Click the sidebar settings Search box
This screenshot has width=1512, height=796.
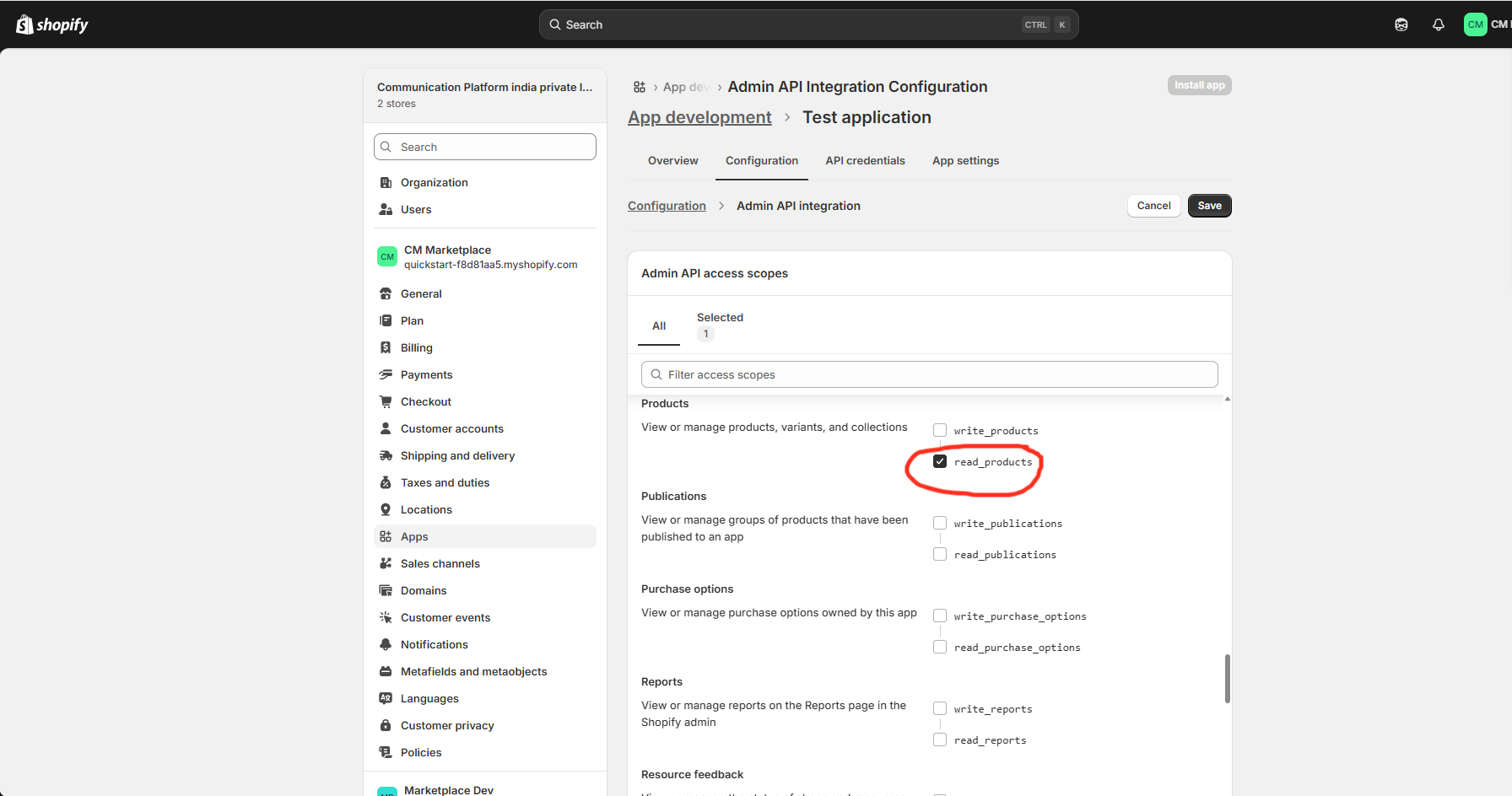(x=485, y=147)
